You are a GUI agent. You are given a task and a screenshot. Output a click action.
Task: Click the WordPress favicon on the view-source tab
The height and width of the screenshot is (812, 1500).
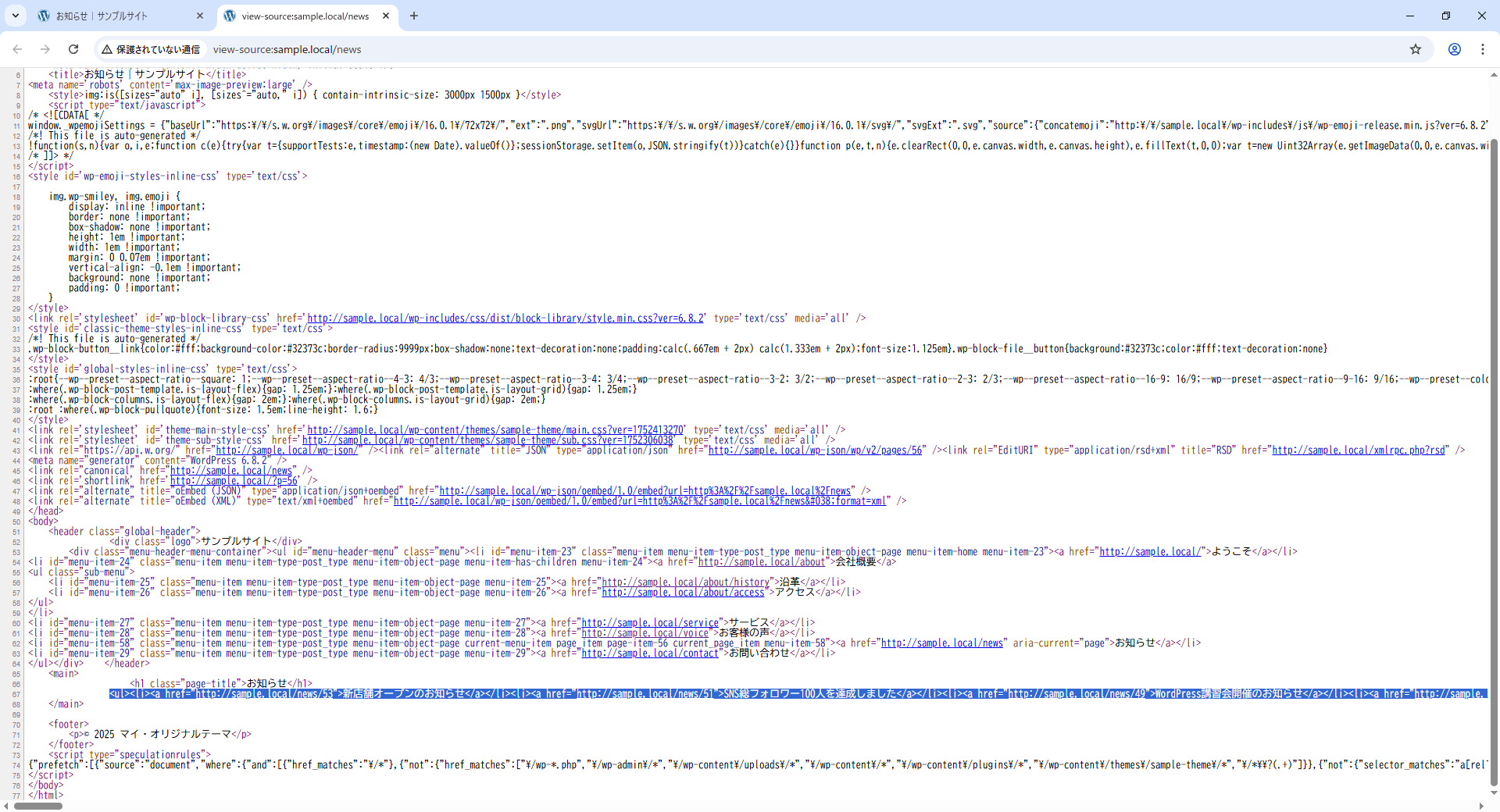pos(230,16)
